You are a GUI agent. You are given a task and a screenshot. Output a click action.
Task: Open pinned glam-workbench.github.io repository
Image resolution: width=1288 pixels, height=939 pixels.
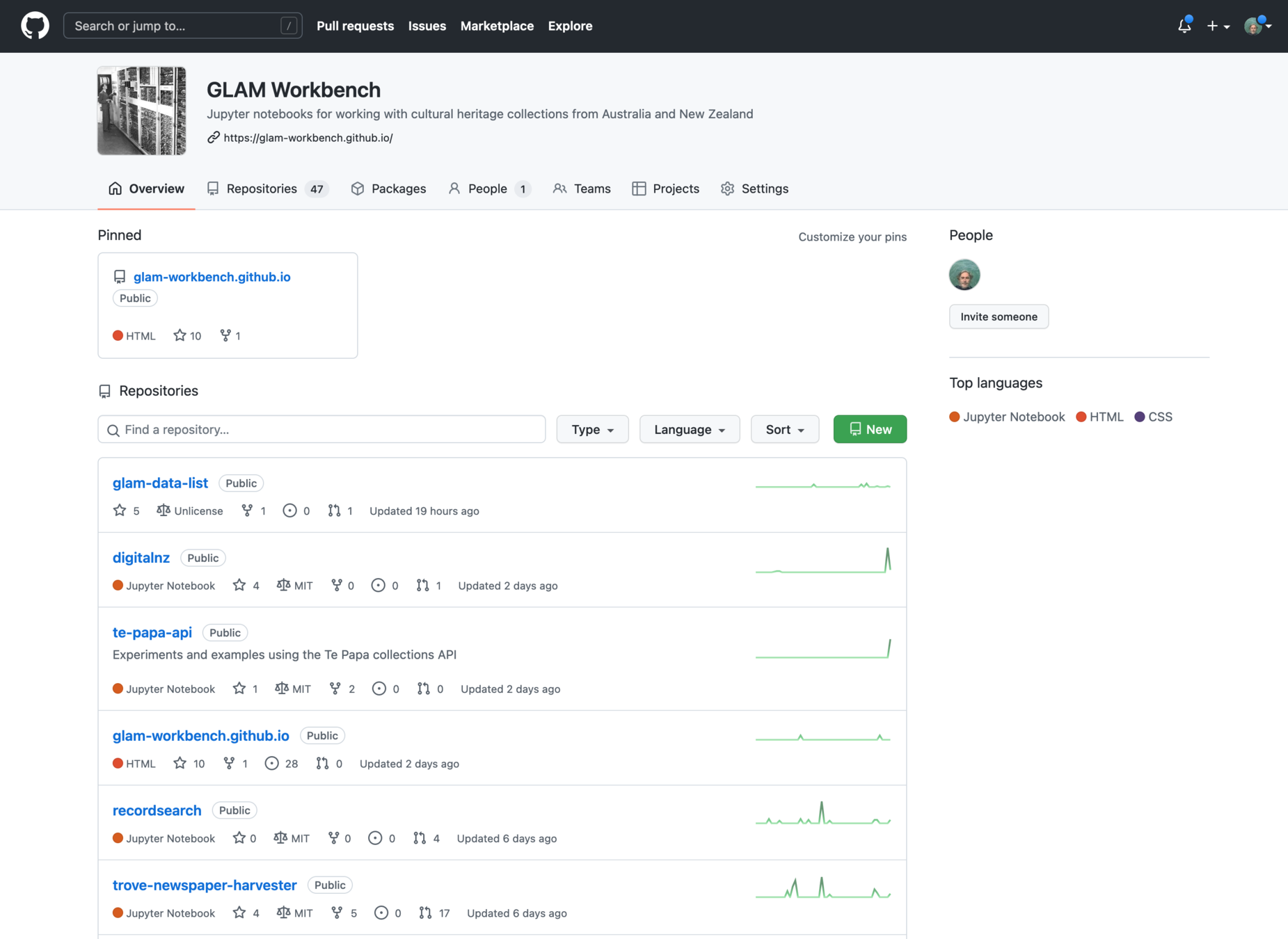(212, 277)
